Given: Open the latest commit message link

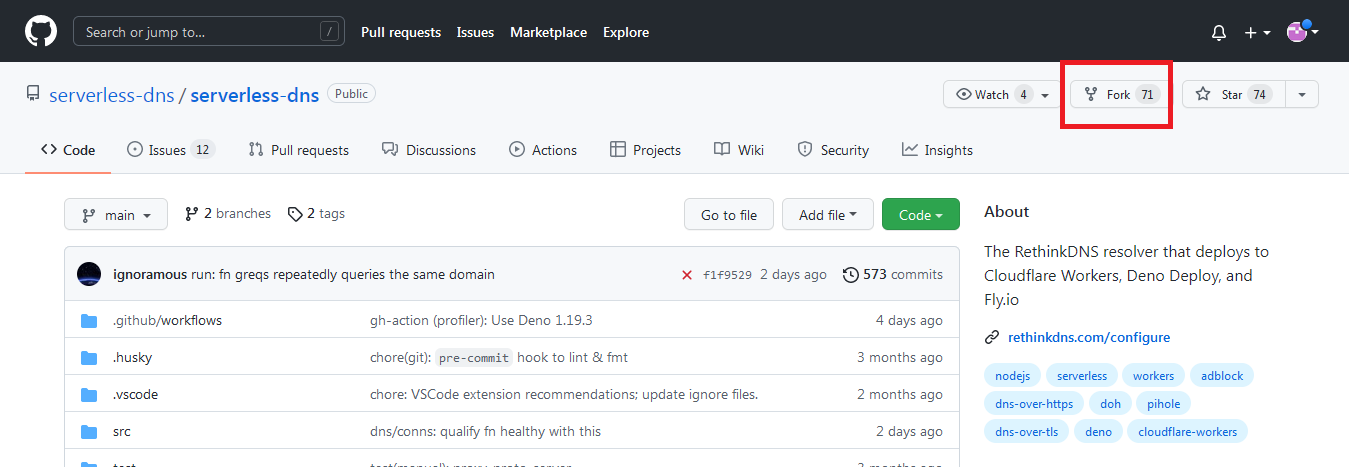Looking at the screenshot, I should coord(343,274).
